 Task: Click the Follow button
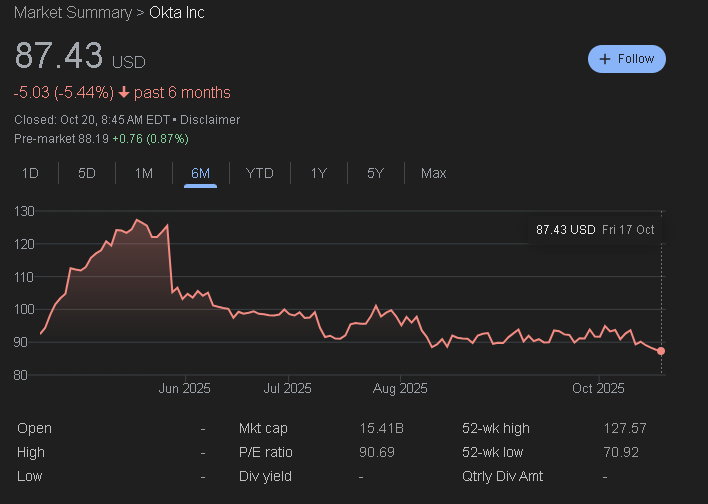tap(627, 59)
